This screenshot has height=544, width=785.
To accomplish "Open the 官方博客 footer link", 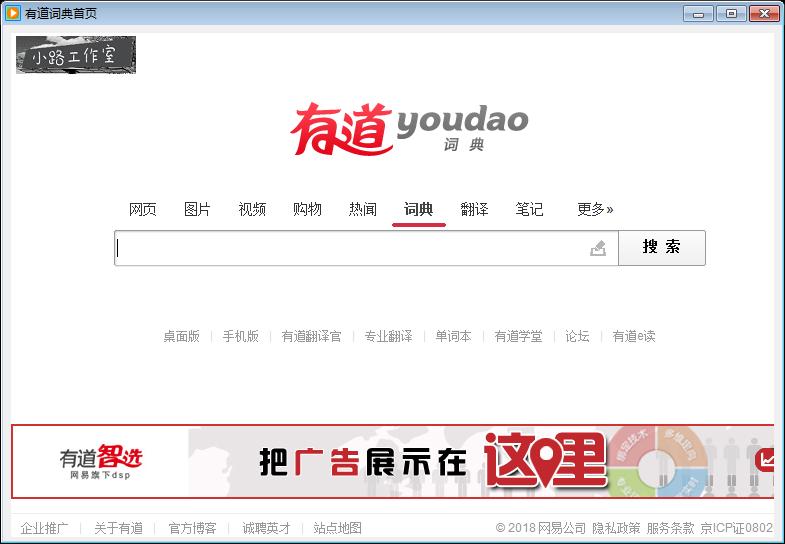I will [192, 528].
